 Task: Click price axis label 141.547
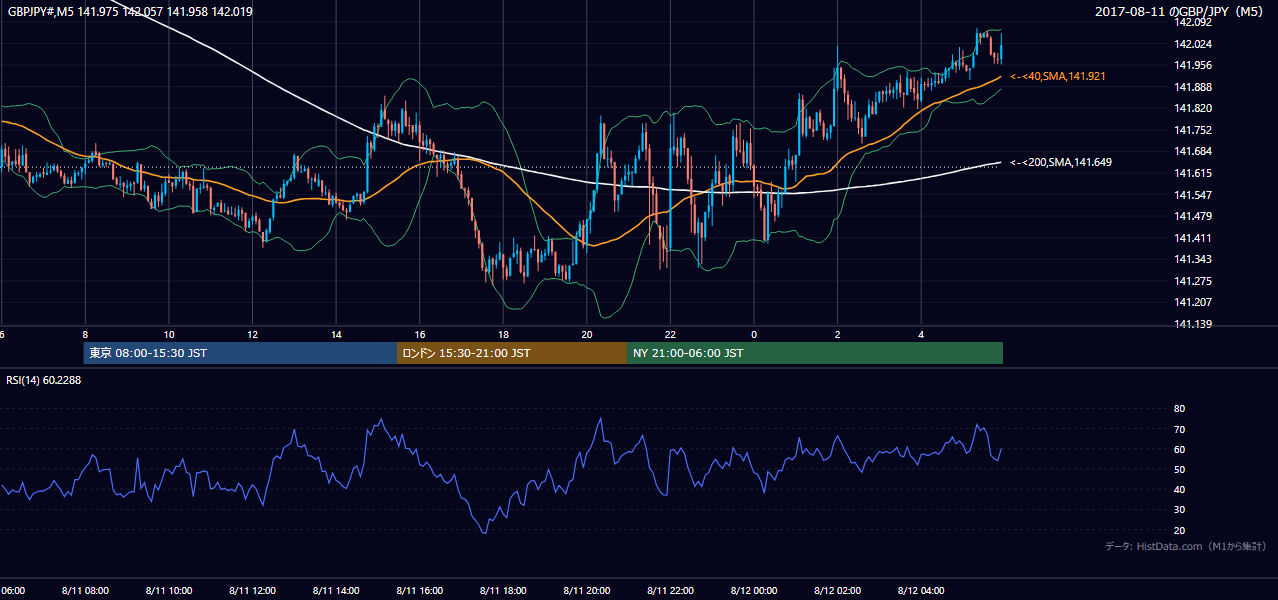pos(1194,195)
